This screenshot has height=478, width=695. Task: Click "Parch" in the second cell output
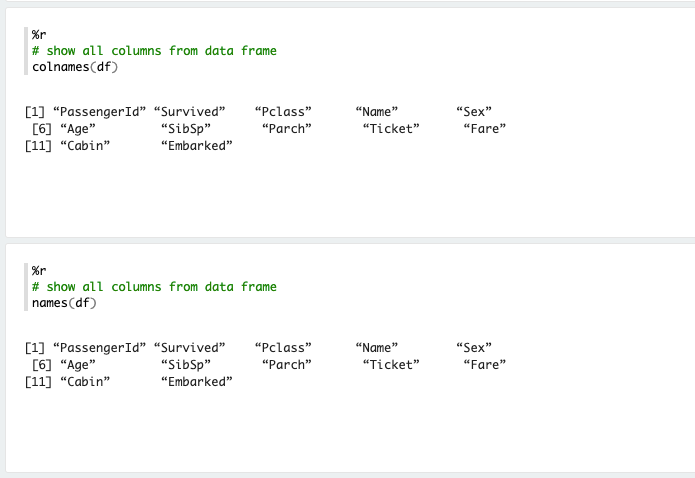[x=287, y=365]
